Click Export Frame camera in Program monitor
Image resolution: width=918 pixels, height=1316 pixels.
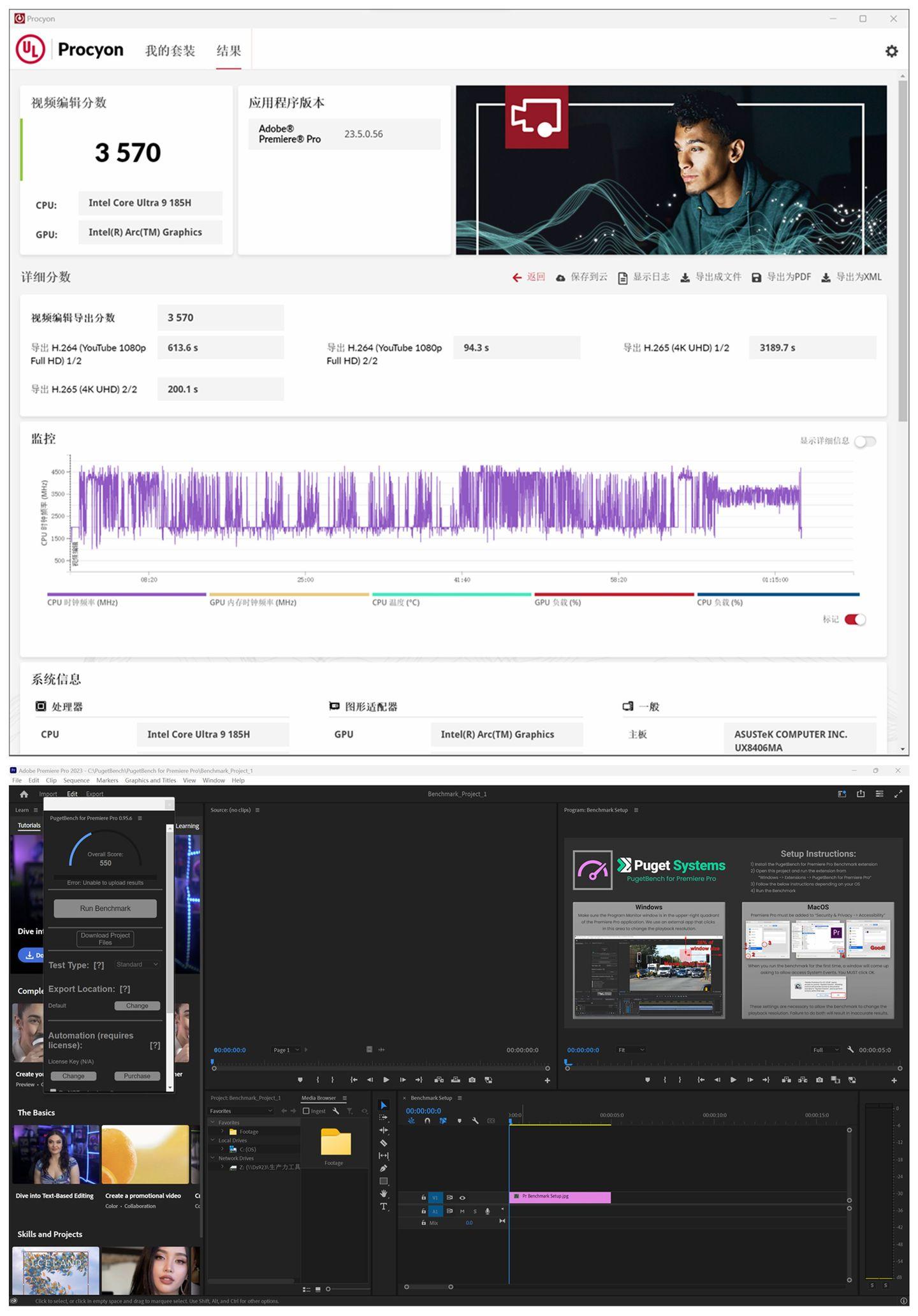click(819, 1079)
